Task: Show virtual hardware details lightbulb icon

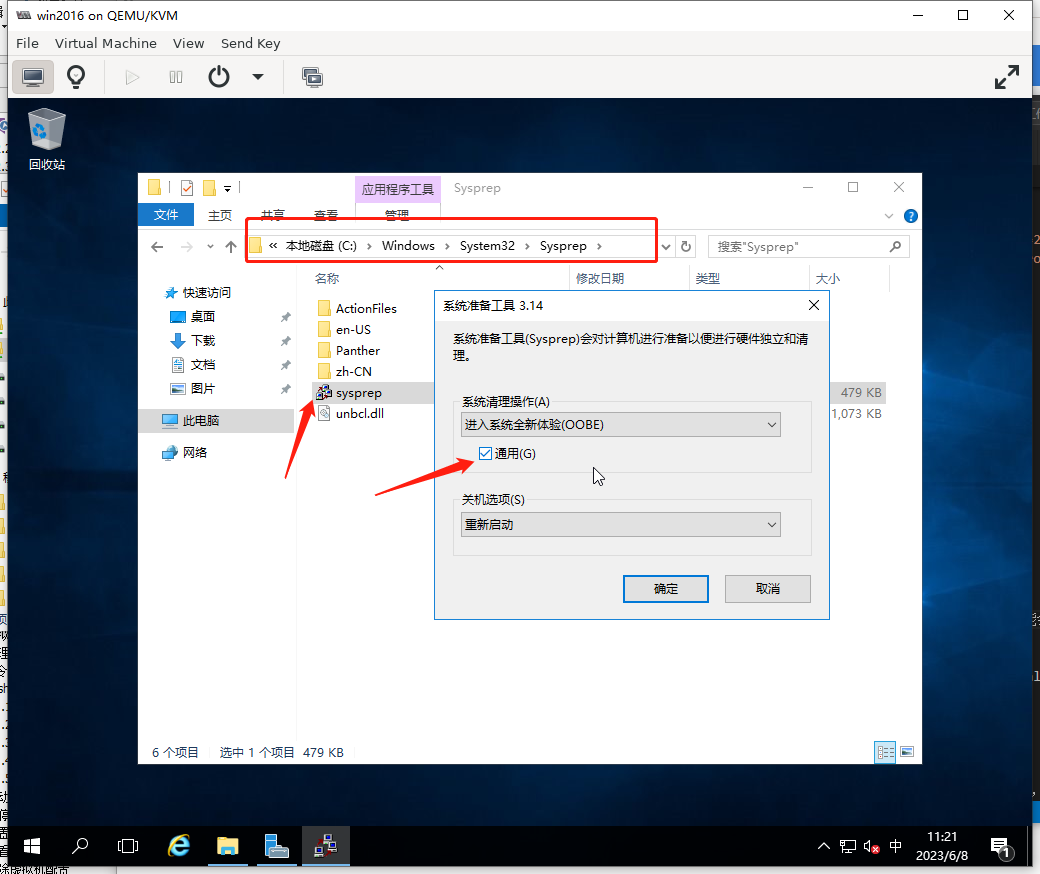Action: pos(75,77)
